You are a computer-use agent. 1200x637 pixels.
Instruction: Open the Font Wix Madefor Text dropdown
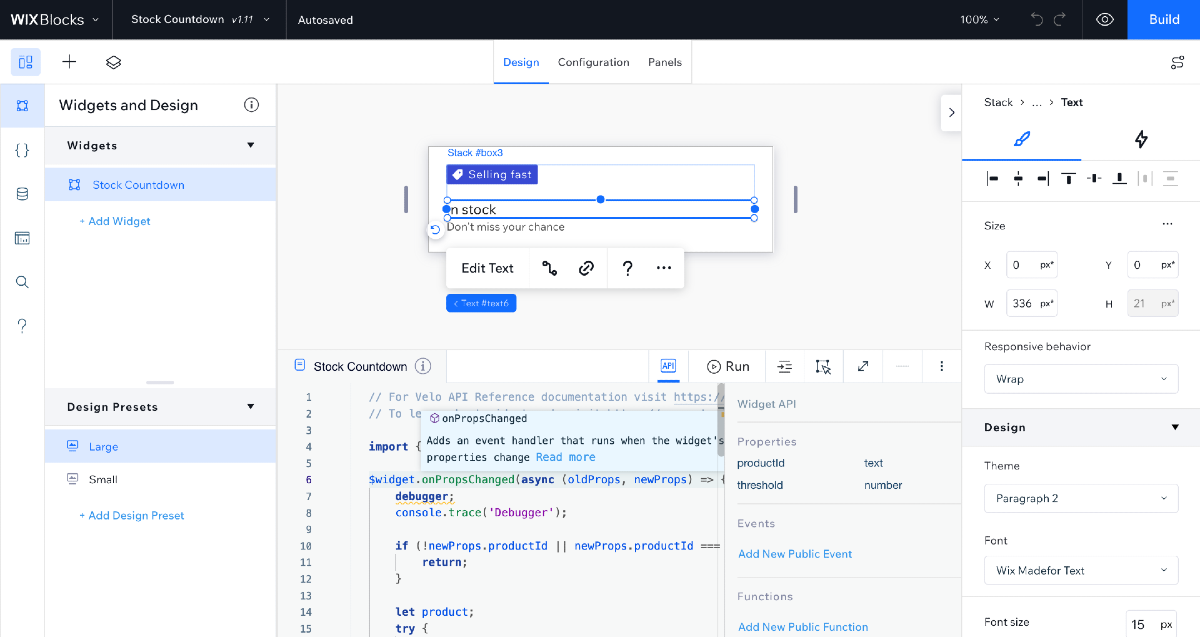point(1081,570)
